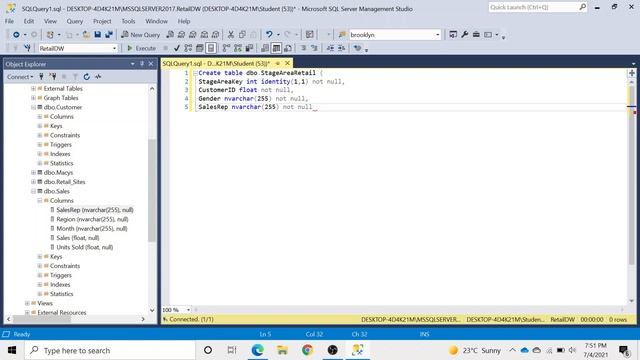Collapse the dbo.Customer table node
The image size is (640, 360).
pos(33,107)
